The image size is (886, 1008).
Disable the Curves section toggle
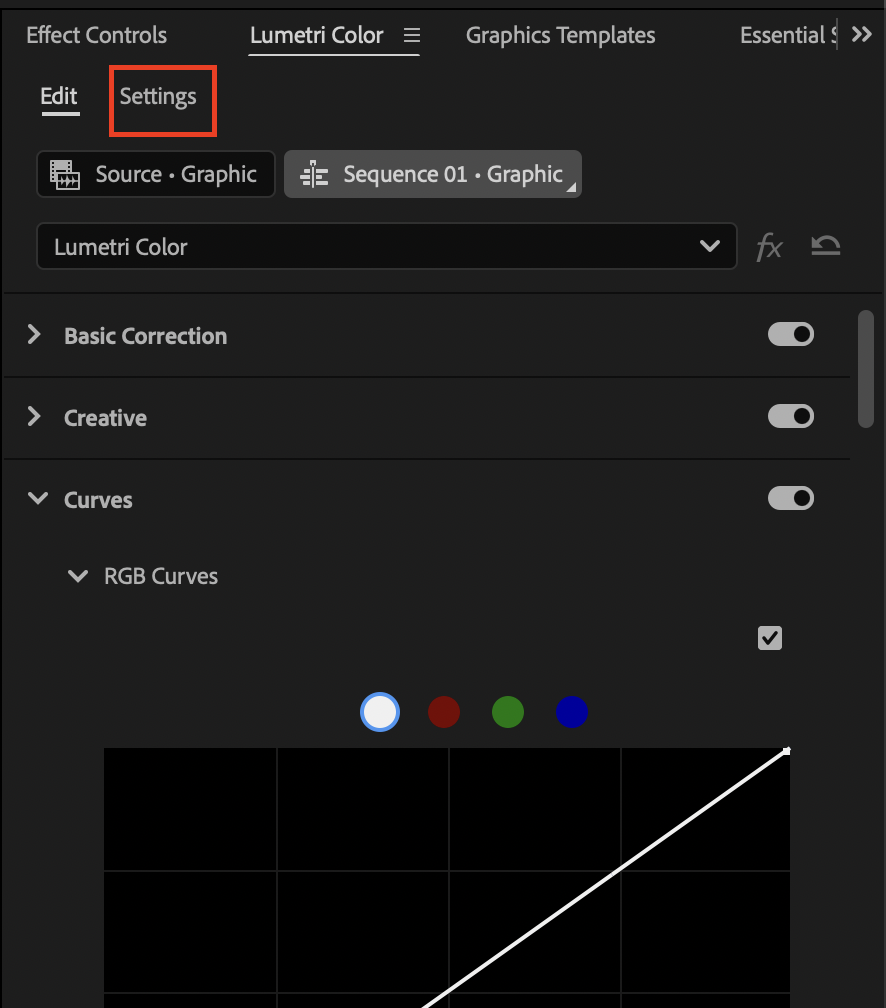[x=791, y=498]
